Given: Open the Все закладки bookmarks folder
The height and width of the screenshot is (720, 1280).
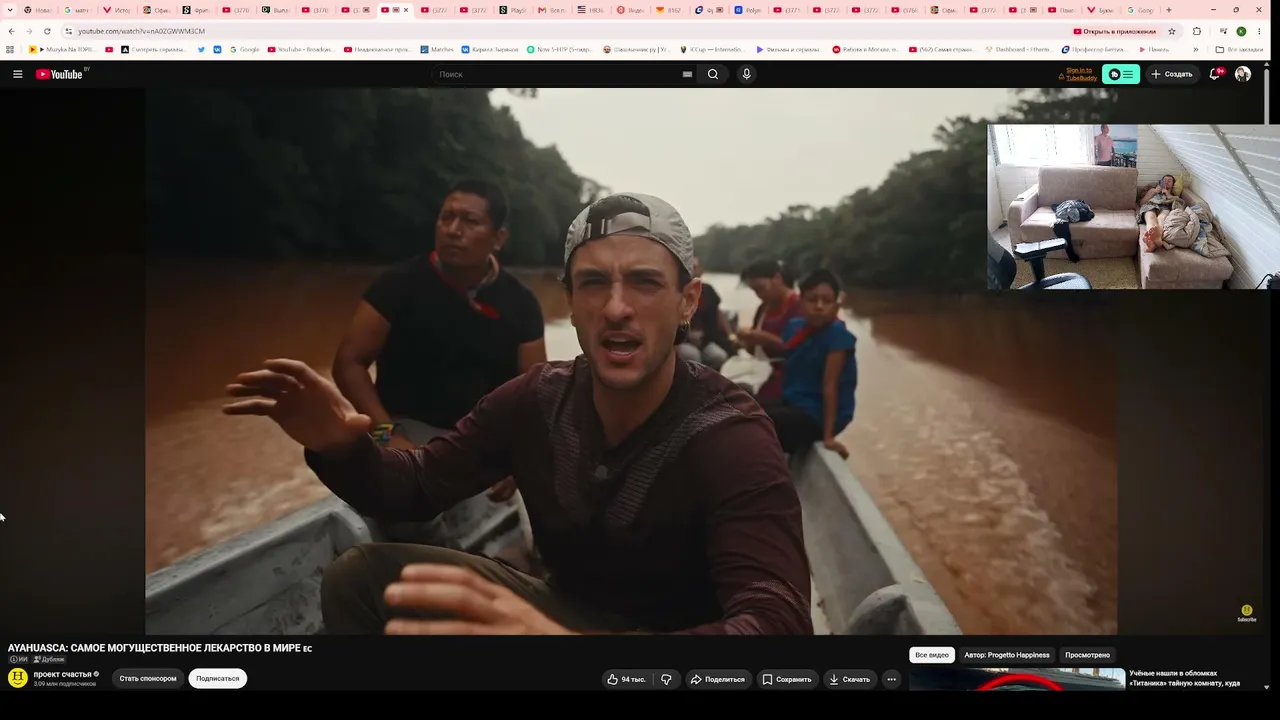Looking at the screenshot, I should pyautogui.click(x=1239, y=49).
